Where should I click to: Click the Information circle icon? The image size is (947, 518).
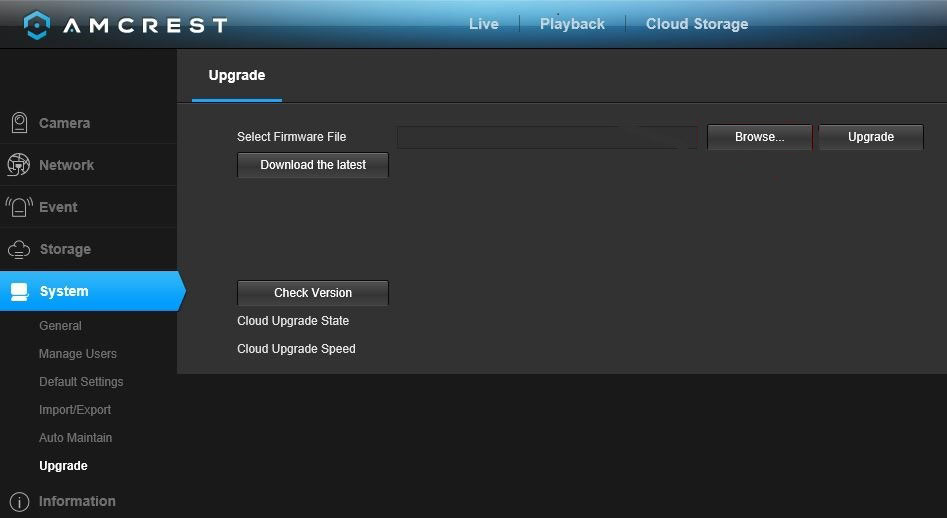coord(19,501)
